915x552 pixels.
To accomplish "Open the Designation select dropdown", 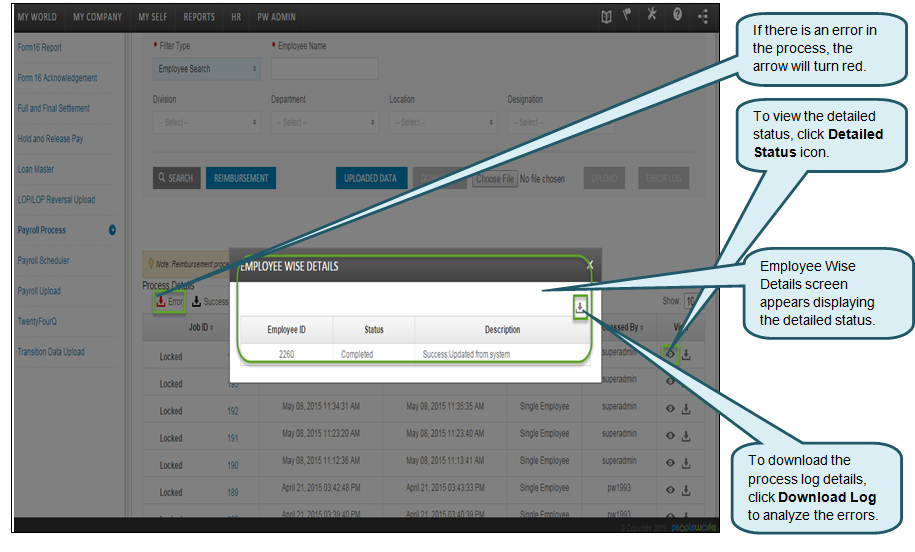I will pos(561,123).
